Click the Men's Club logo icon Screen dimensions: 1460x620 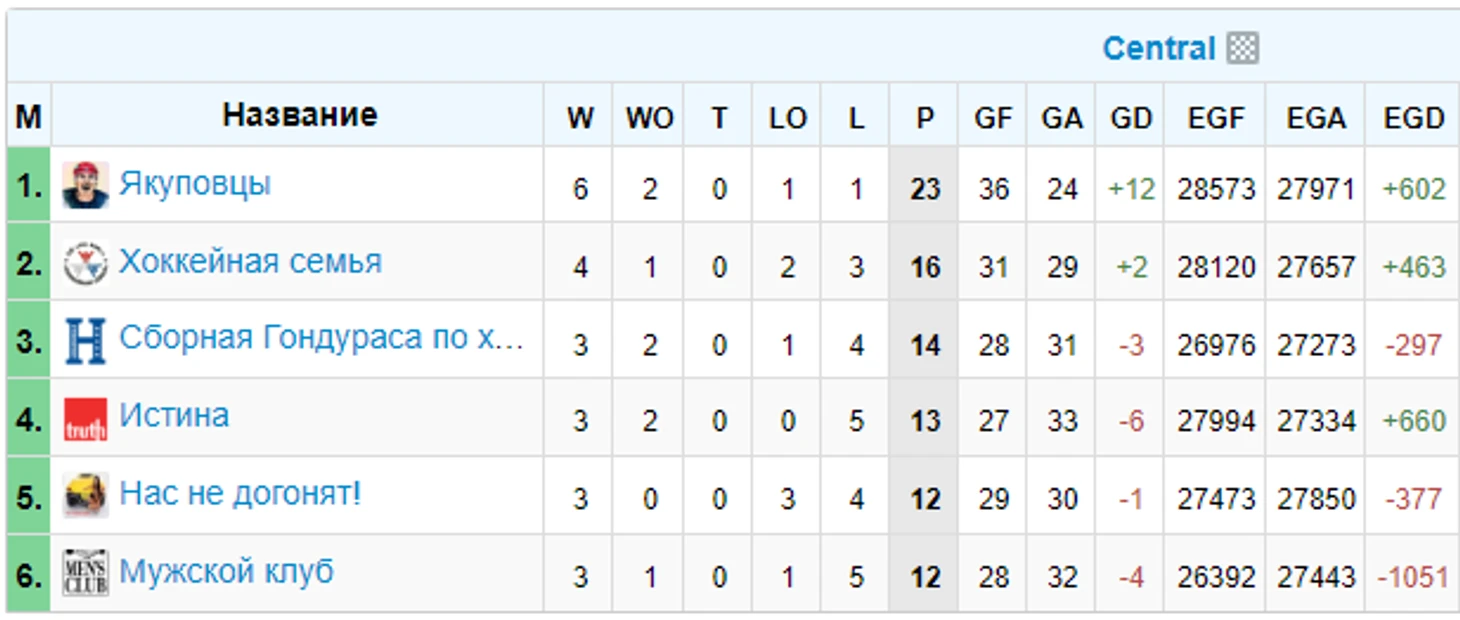[x=85, y=573]
